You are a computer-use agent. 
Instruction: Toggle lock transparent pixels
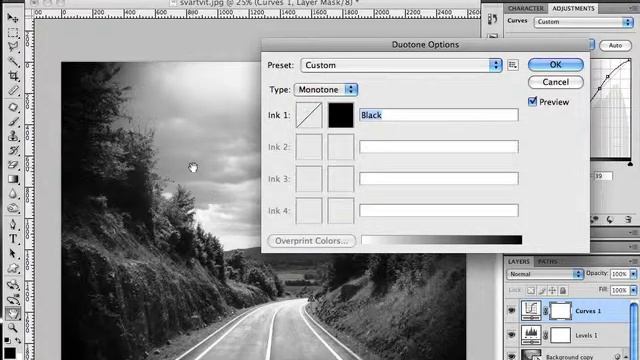531,291
